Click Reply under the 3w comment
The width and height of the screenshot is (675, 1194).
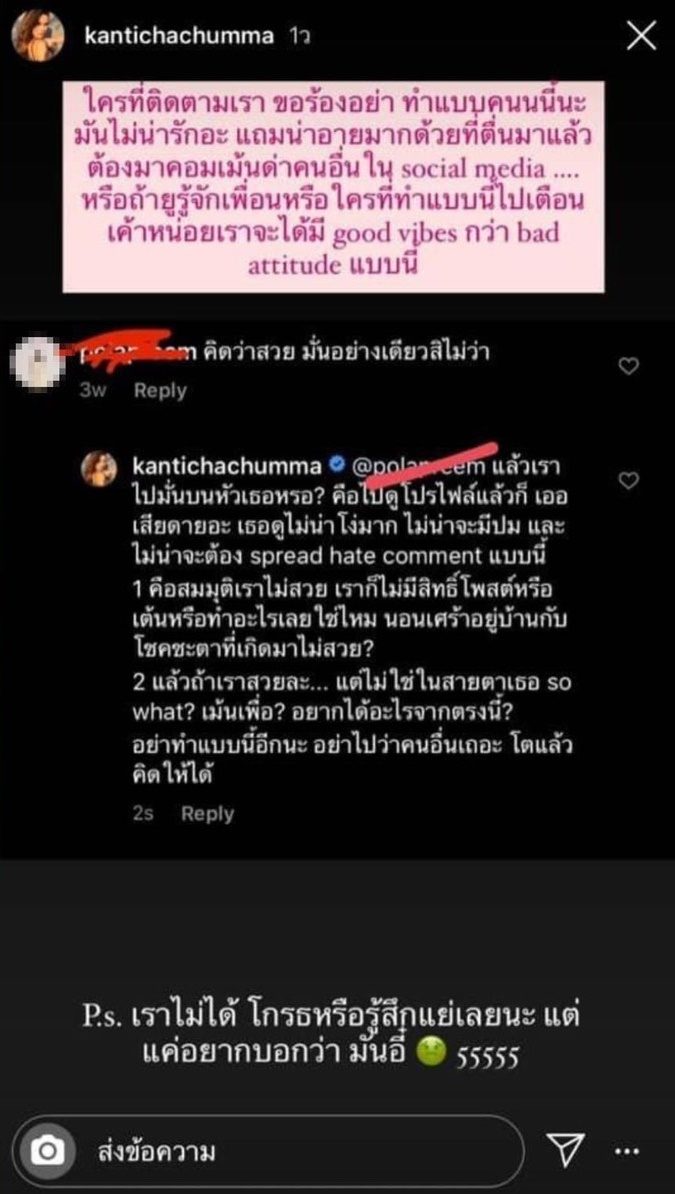[160, 391]
